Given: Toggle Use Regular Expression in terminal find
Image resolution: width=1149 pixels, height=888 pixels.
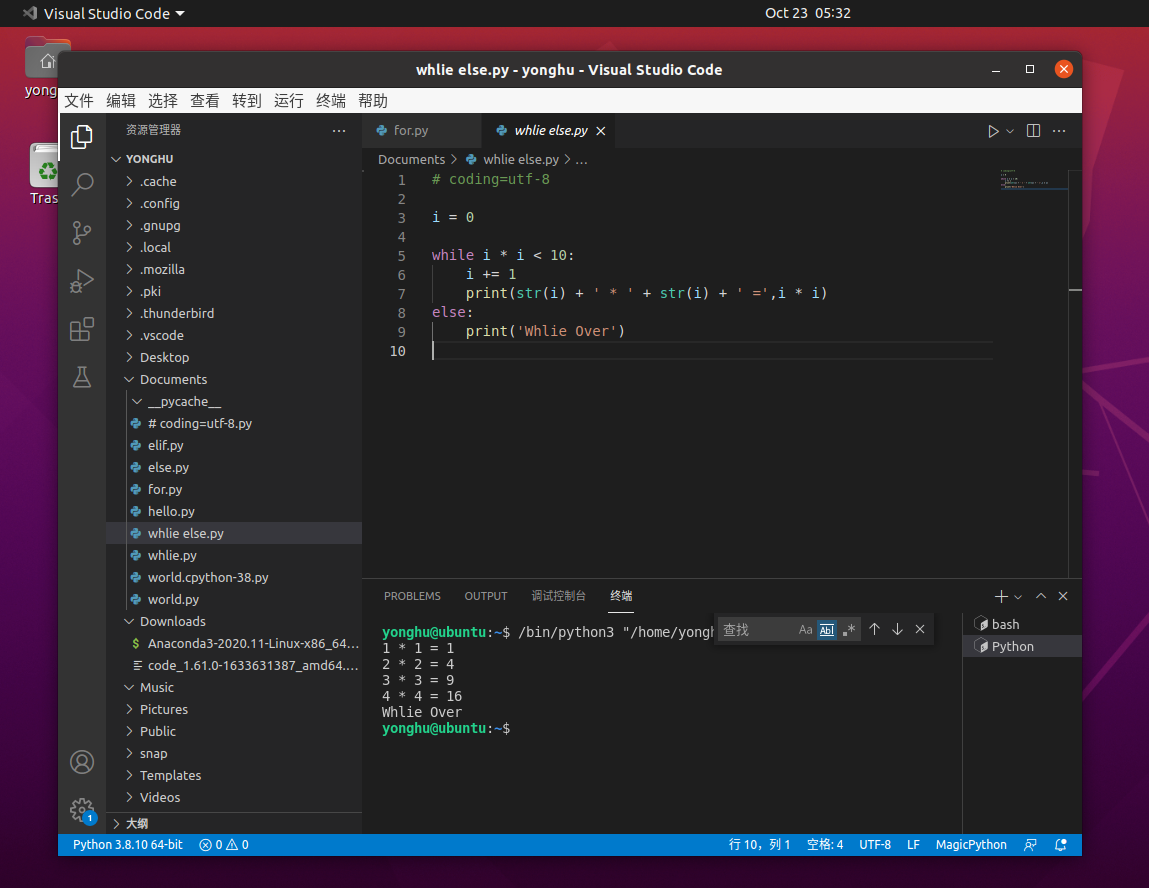Looking at the screenshot, I should tap(849, 629).
